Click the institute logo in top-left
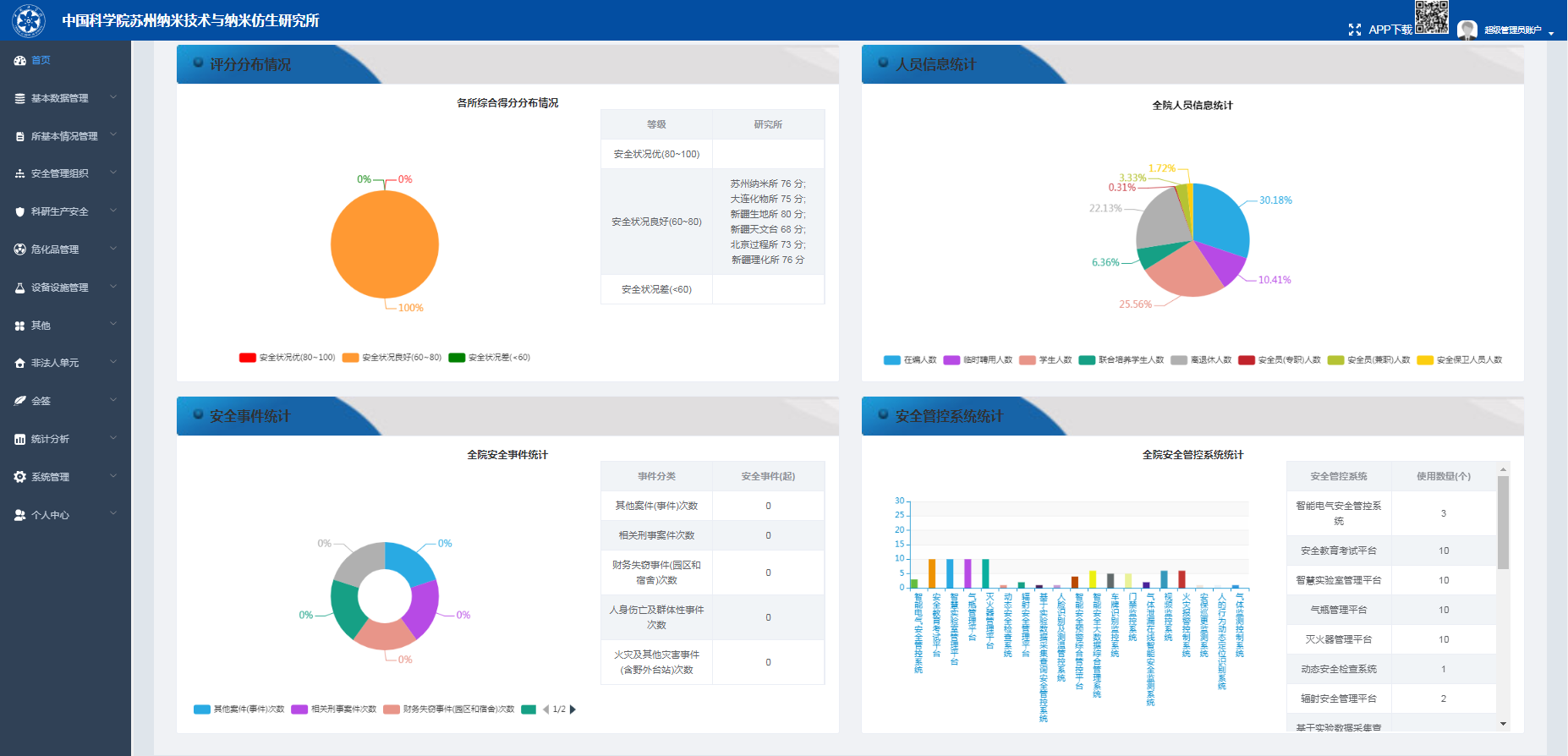Screen dimensions: 1568x756 [29, 20]
